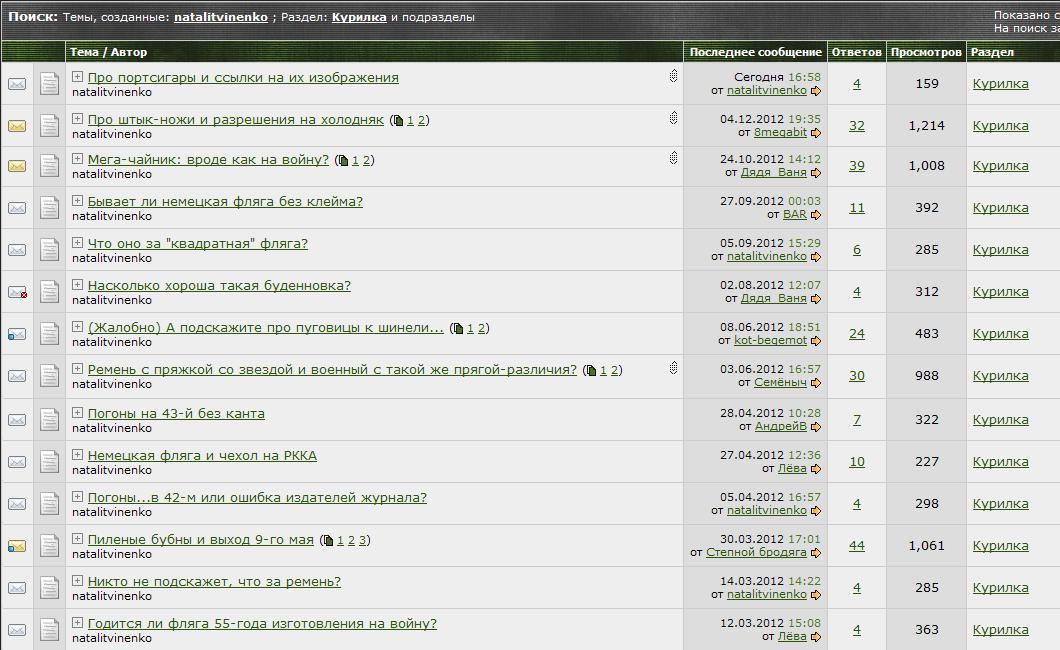Sort by 'Тема / Автор' column header
The width and height of the screenshot is (1060, 650).
click(108, 52)
